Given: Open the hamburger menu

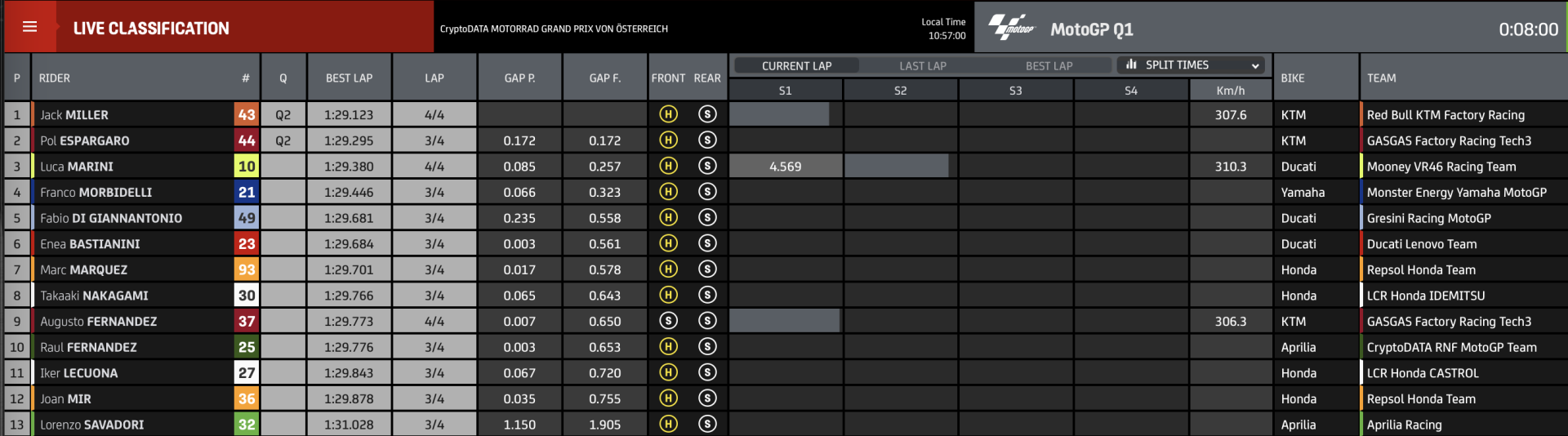Looking at the screenshot, I should [x=30, y=27].
